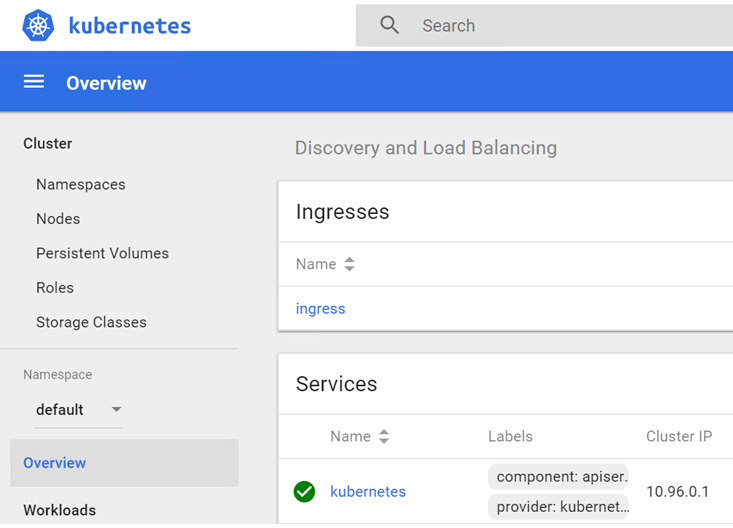The image size is (733, 528).
Task: Click the Services Name column header
Action: point(350,436)
